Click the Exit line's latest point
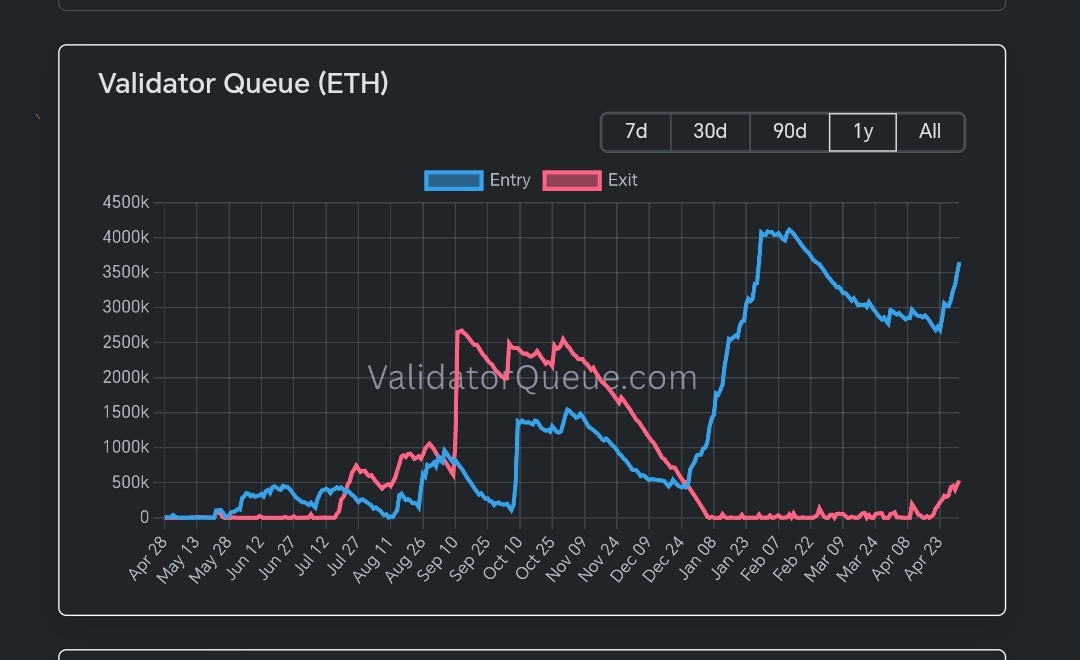This screenshot has height=660, width=1080. click(x=958, y=483)
